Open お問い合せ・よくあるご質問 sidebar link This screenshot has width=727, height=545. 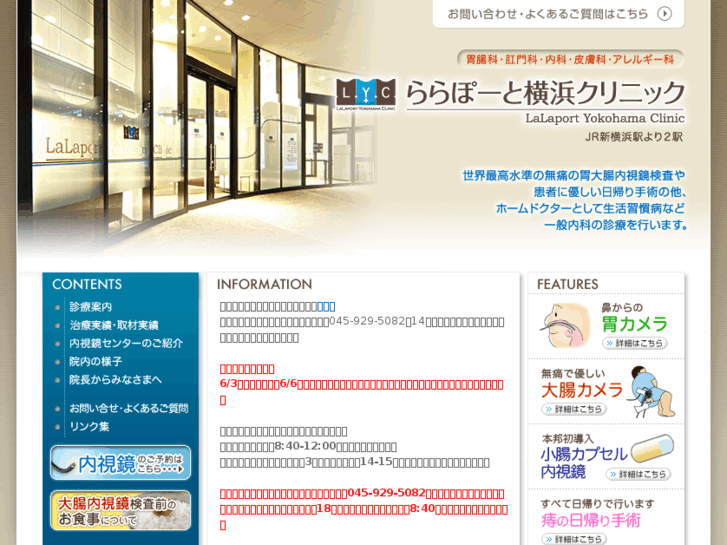point(128,408)
